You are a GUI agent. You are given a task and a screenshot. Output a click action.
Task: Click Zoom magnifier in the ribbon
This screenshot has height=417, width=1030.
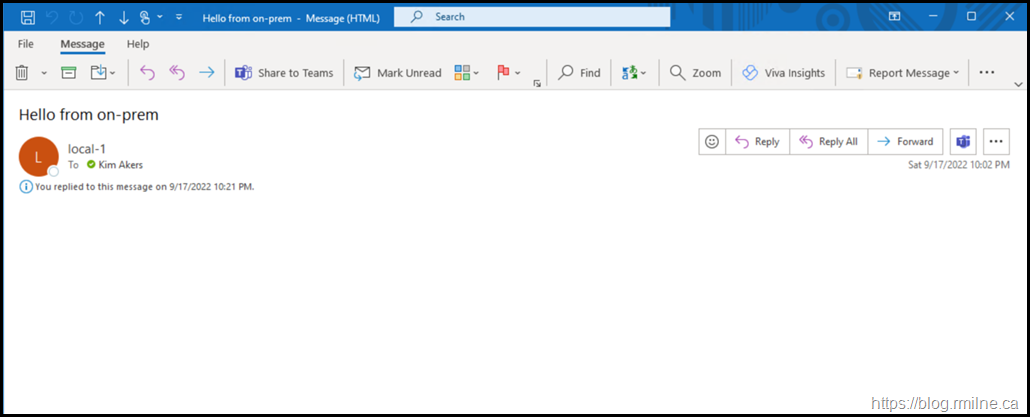tap(695, 73)
